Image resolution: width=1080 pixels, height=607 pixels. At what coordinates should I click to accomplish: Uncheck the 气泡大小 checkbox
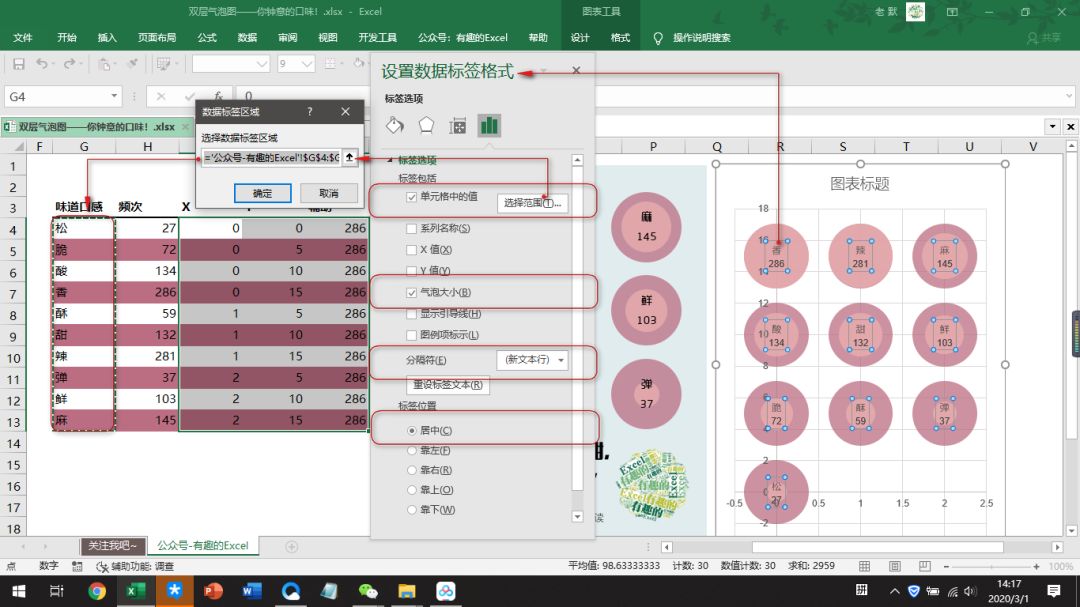pos(413,293)
